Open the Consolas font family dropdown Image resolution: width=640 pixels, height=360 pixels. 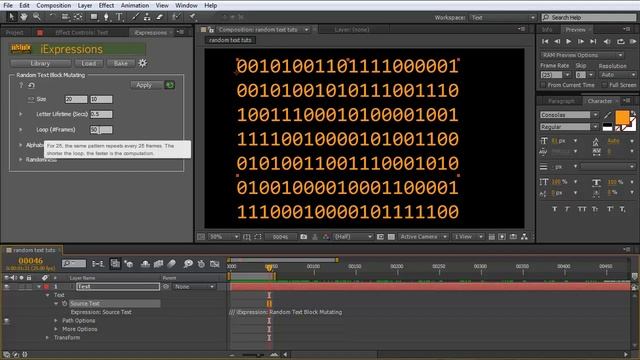coord(569,115)
